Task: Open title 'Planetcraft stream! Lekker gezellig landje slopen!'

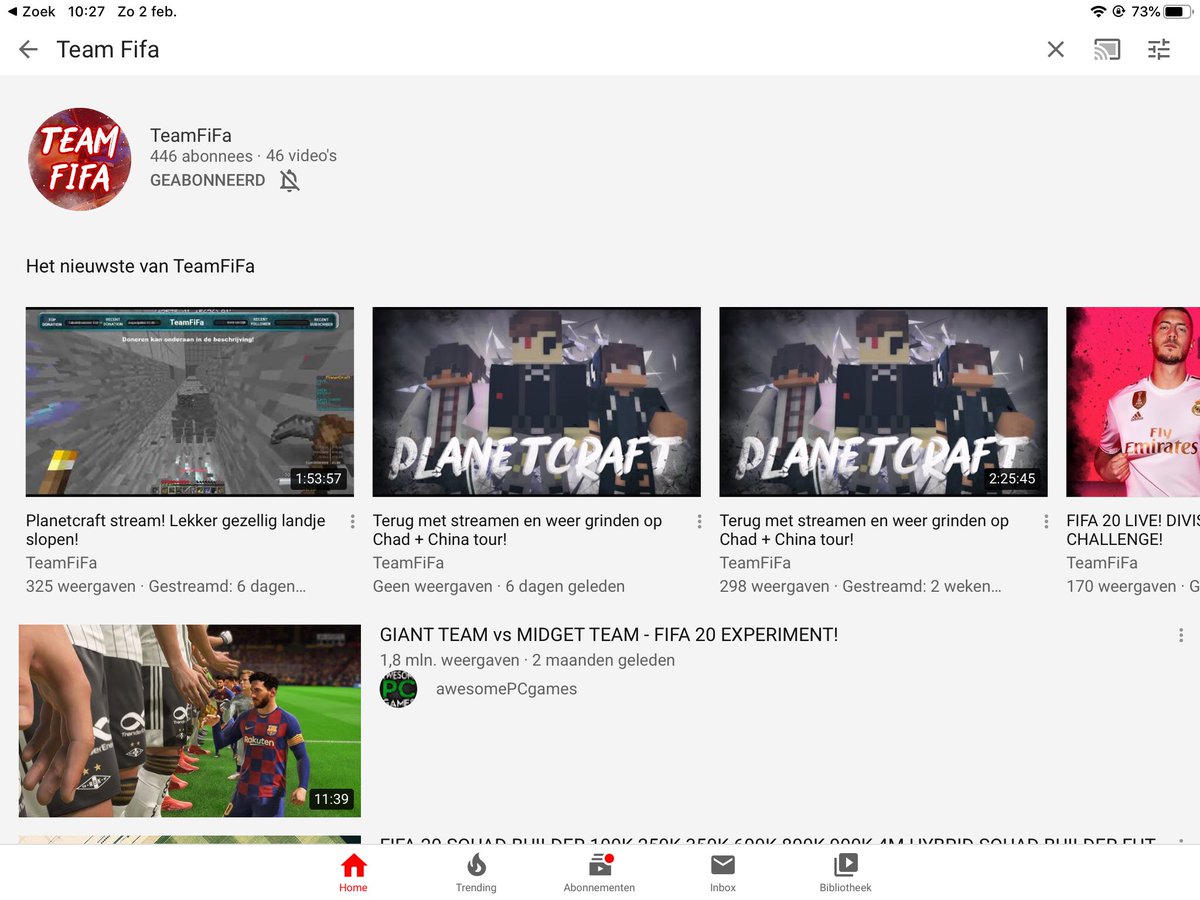Action: pos(176,530)
